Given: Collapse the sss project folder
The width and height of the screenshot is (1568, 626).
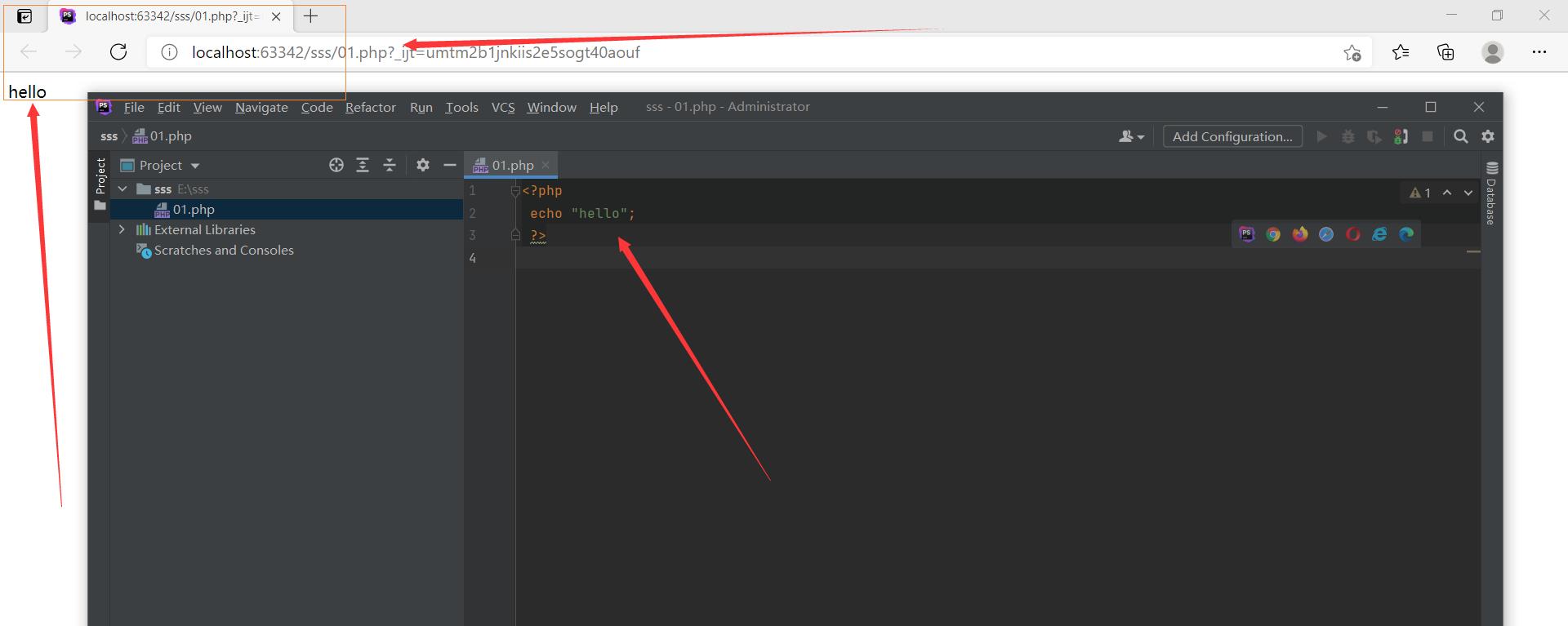Looking at the screenshot, I should click(122, 189).
